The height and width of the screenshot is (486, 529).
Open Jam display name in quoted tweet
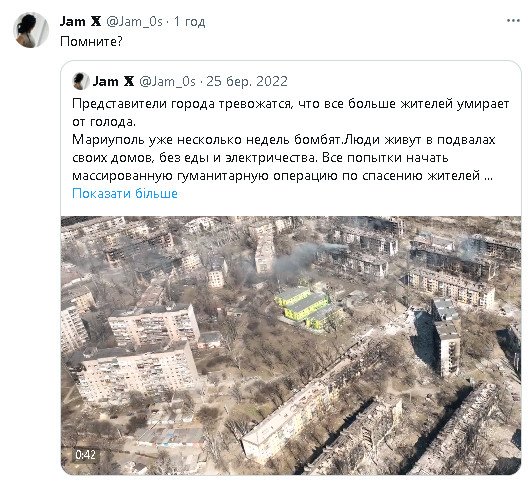point(105,81)
